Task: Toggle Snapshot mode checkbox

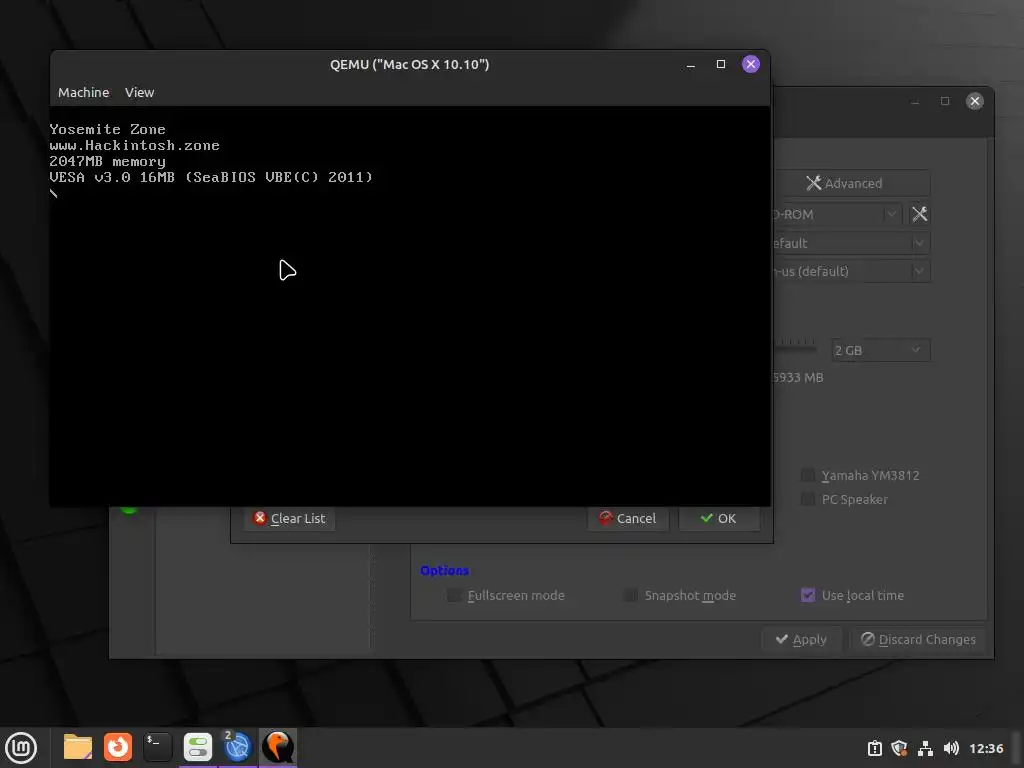Action: point(631,596)
